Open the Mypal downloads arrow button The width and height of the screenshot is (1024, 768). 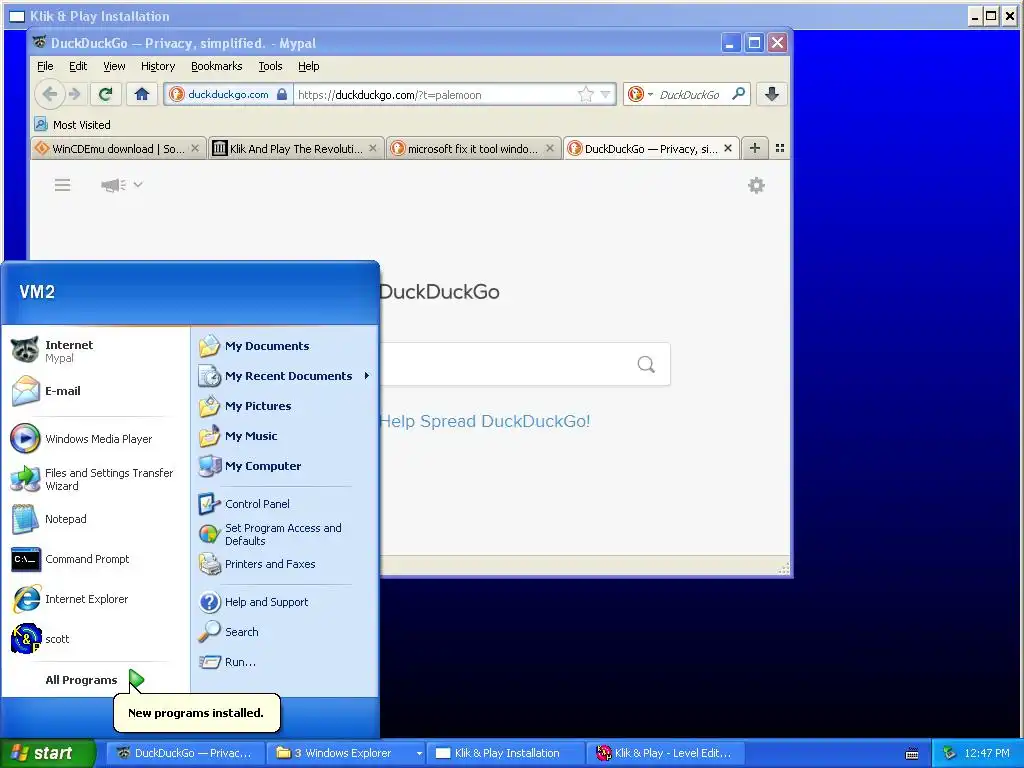point(772,94)
